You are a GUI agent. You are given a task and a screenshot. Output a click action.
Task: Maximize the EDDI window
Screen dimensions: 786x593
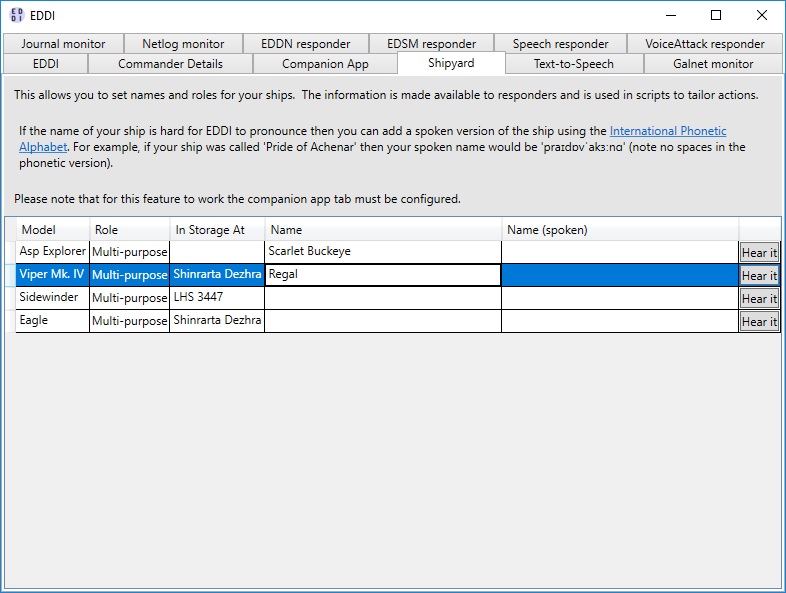coord(716,15)
